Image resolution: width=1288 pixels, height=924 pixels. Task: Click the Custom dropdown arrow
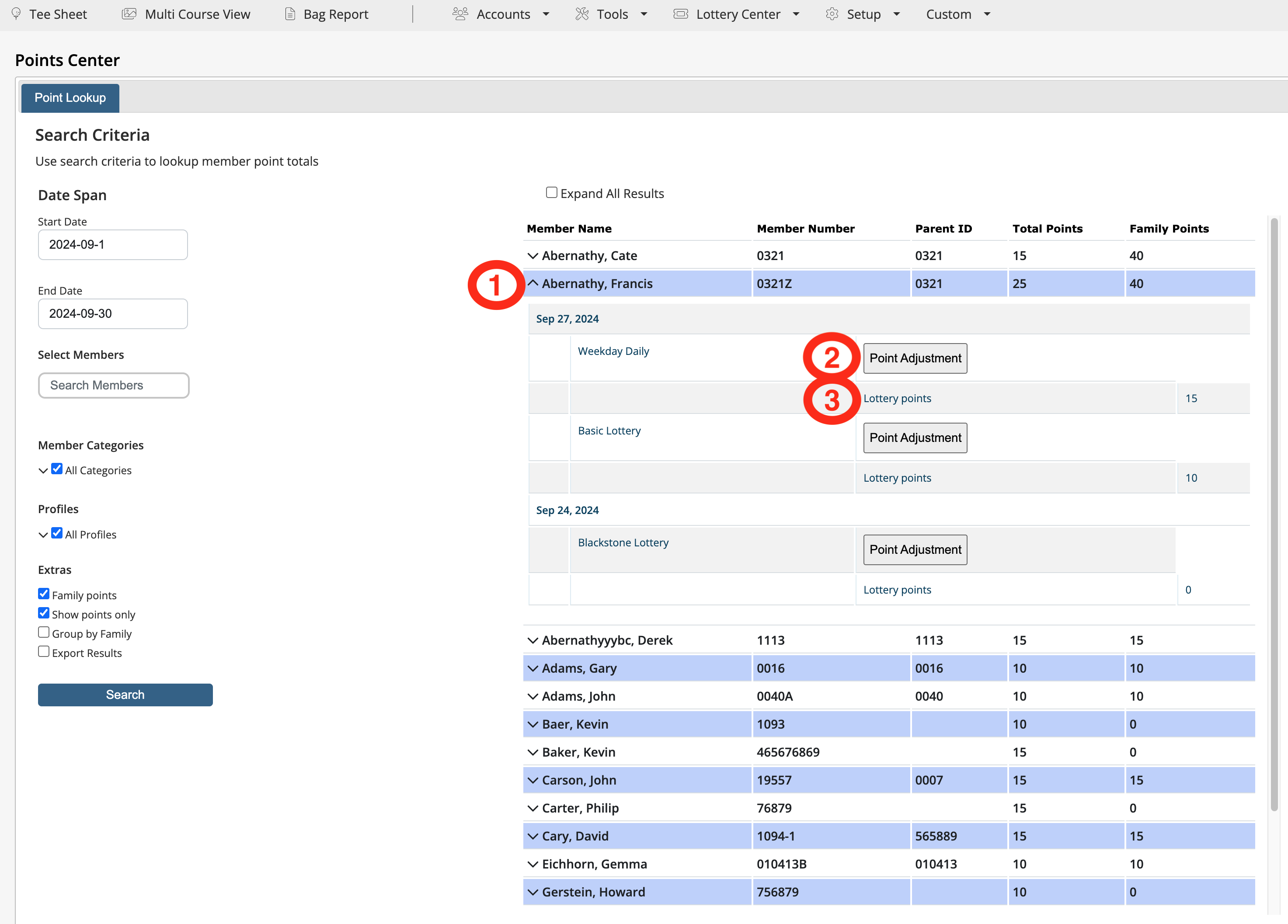pyautogui.click(x=987, y=14)
